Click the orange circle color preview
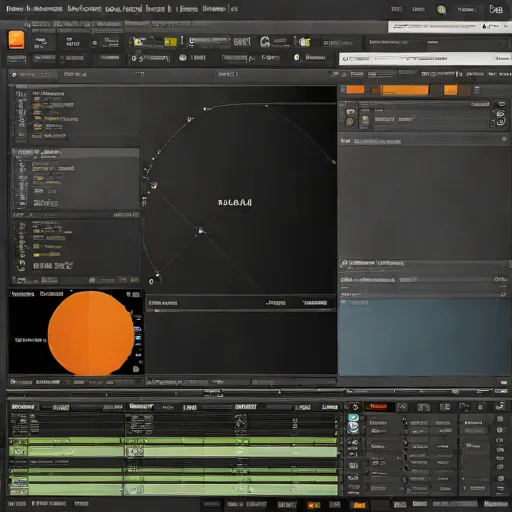 [x=91, y=333]
